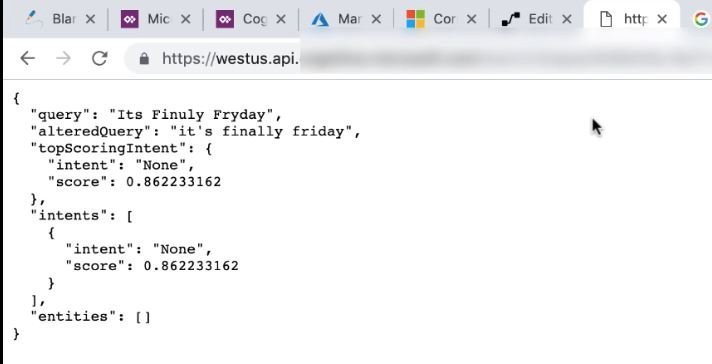Click the alteredQuery value text in JSON
The width and height of the screenshot is (712, 364).
click(261, 132)
